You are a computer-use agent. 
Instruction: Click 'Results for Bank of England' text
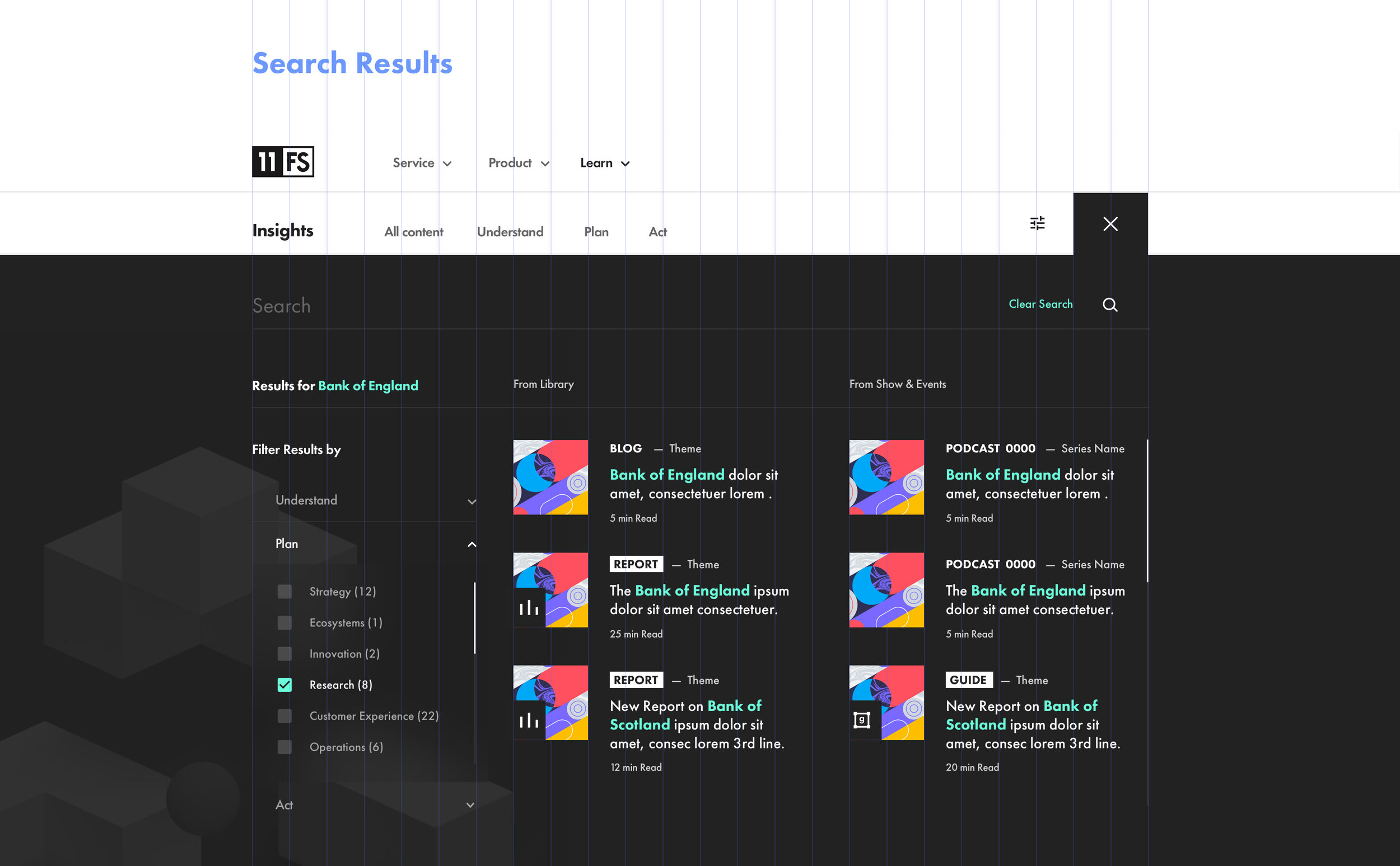coord(335,386)
